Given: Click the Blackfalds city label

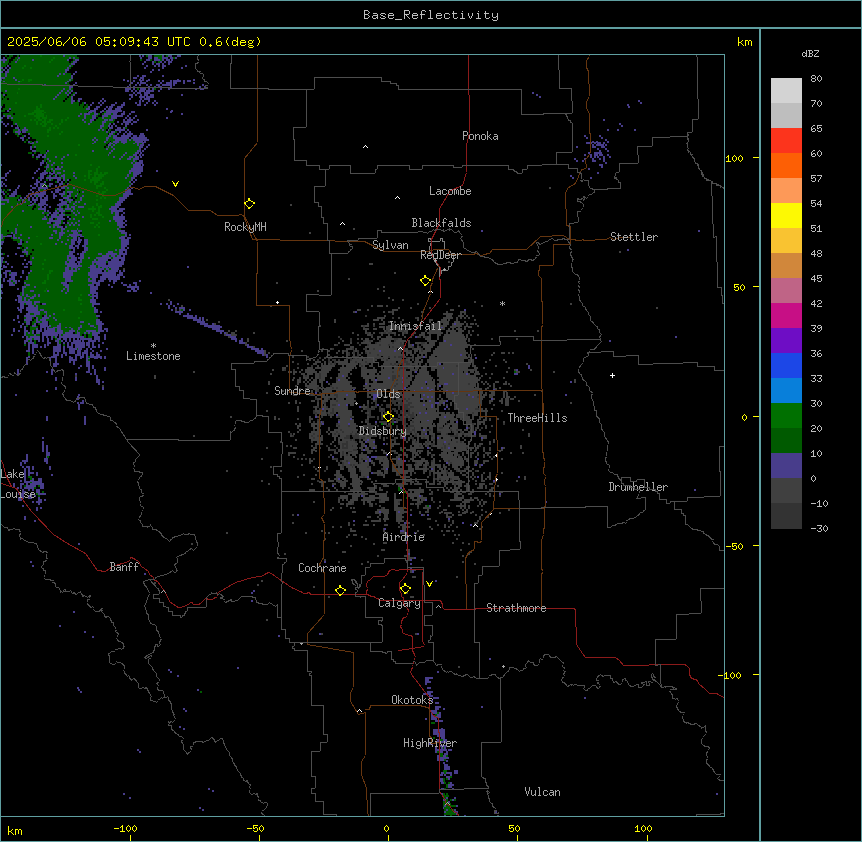Looking at the screenshot, I should (x=441, y=223).
